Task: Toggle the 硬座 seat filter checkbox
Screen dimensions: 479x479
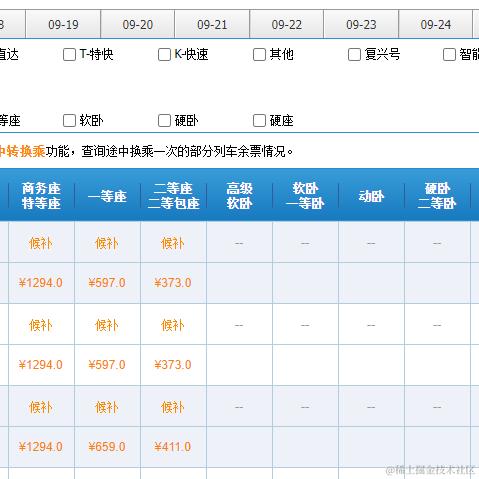Action: [259, 121]
